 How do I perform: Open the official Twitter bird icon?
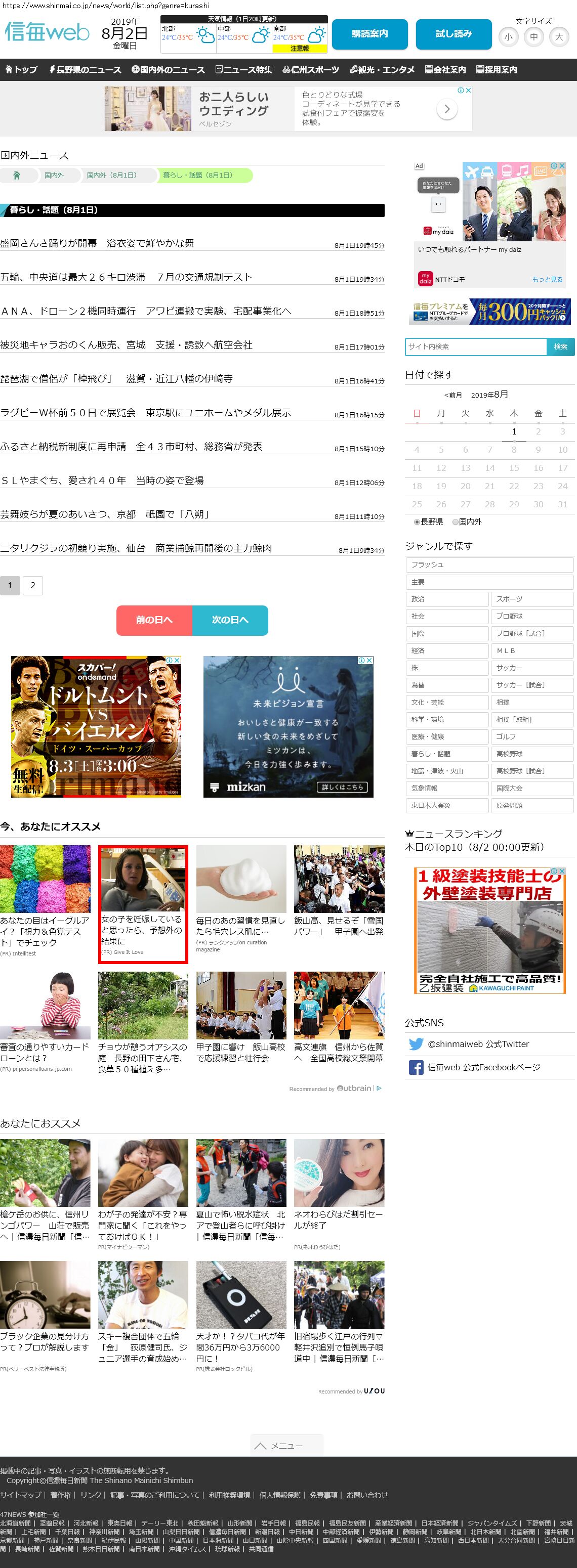pos(416,1044)
